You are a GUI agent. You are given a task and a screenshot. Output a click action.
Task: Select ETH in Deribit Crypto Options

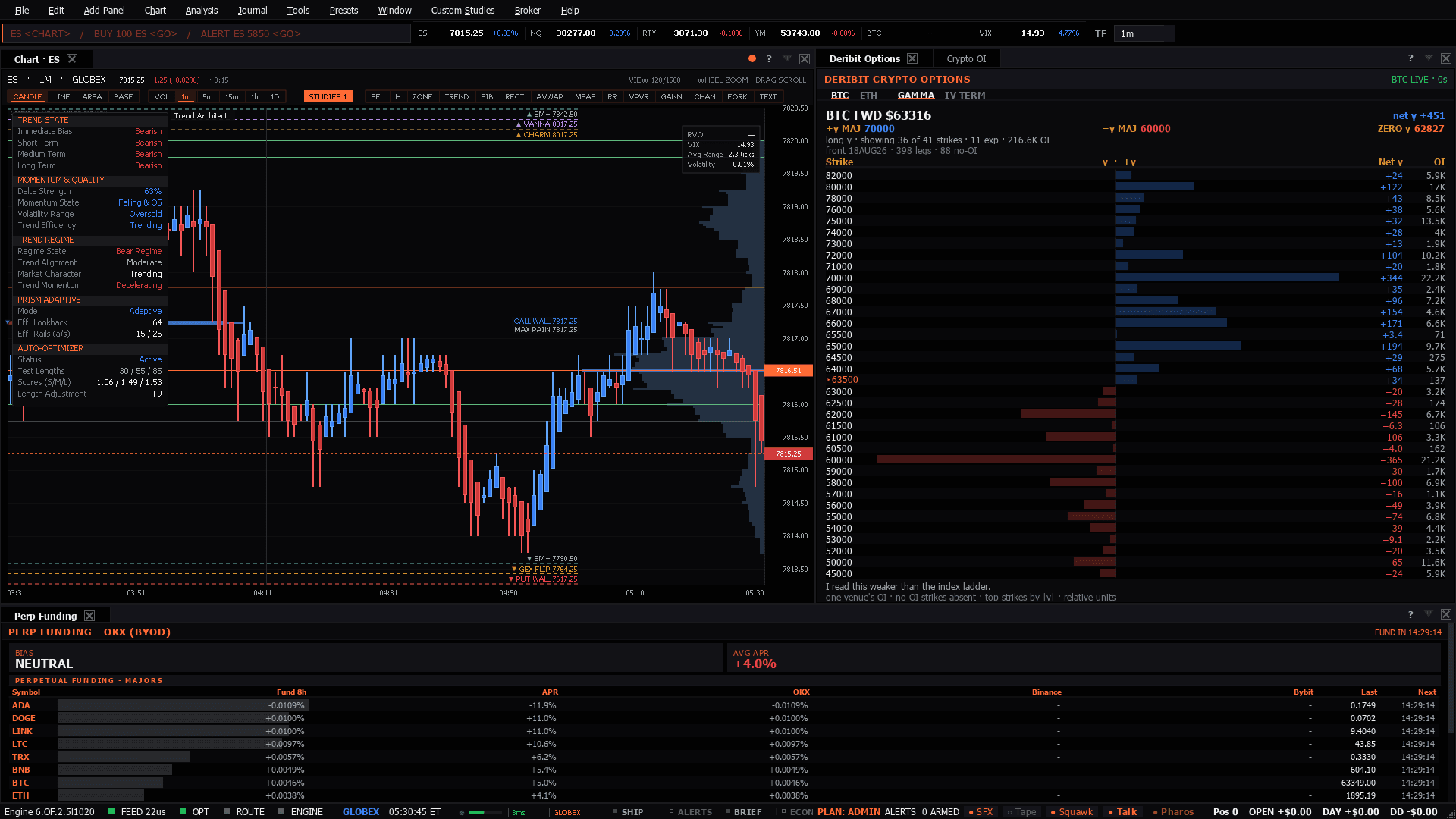coord(868,96)
